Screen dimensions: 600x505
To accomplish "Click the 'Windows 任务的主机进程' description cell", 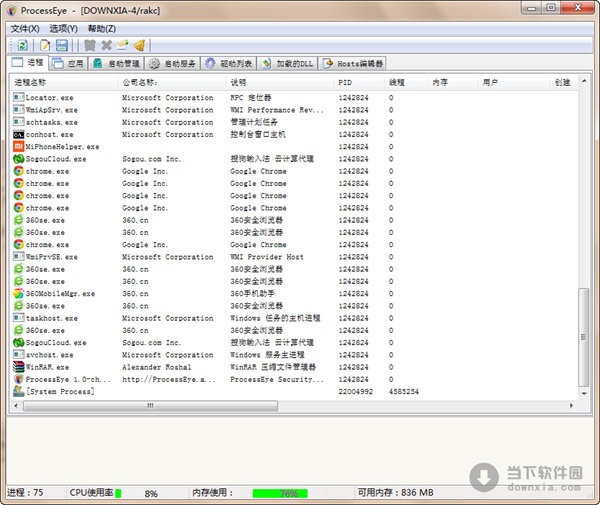I will 275,318.
